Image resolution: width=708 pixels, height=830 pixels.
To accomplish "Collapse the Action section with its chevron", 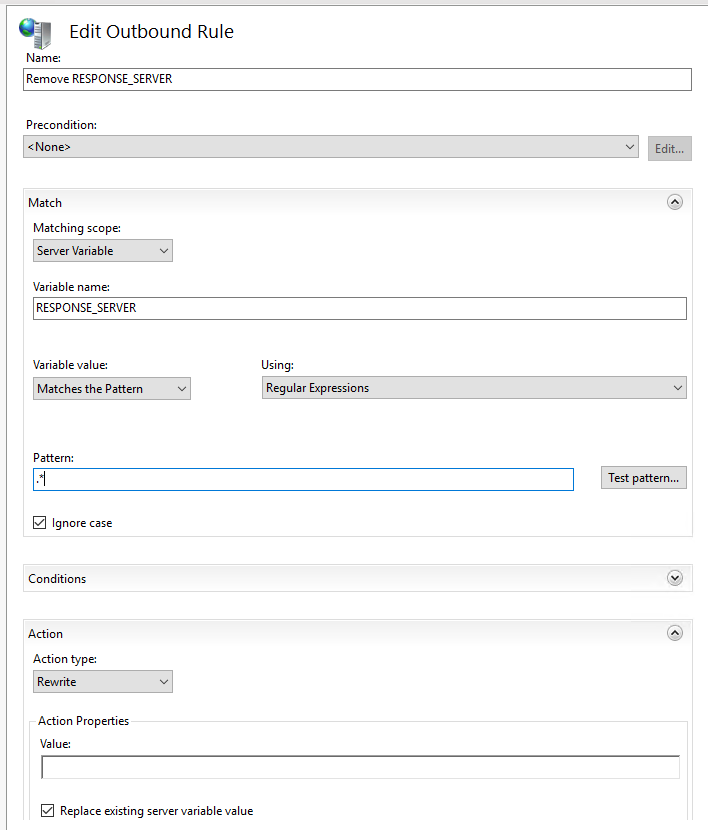I will 675,633.
